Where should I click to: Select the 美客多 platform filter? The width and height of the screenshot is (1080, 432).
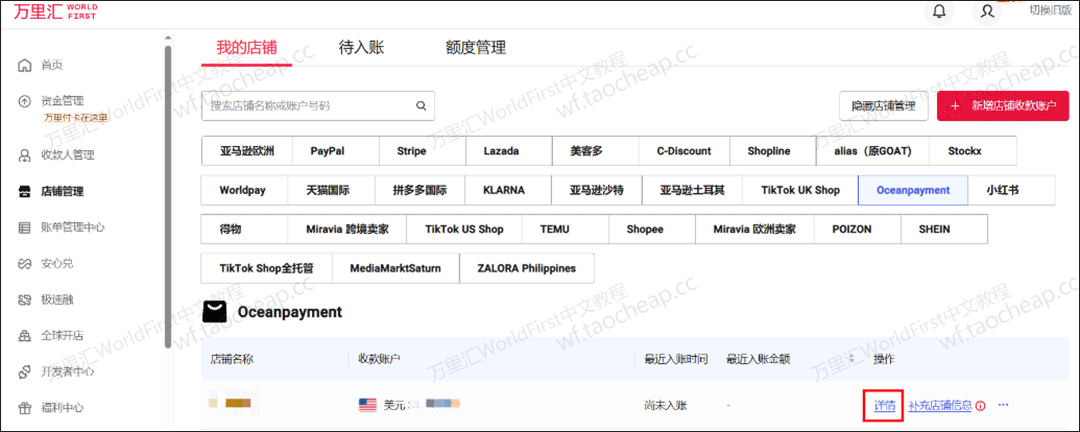point(596,151)
